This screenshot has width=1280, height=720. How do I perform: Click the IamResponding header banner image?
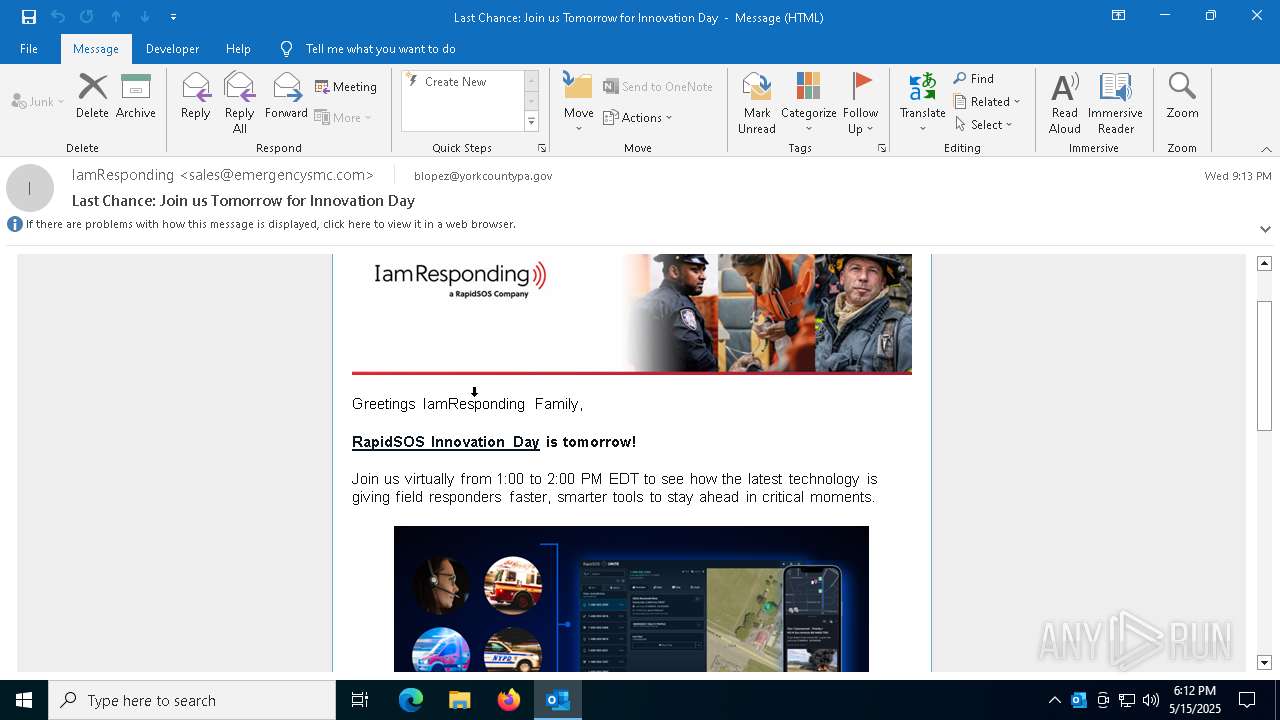point(632,313)
